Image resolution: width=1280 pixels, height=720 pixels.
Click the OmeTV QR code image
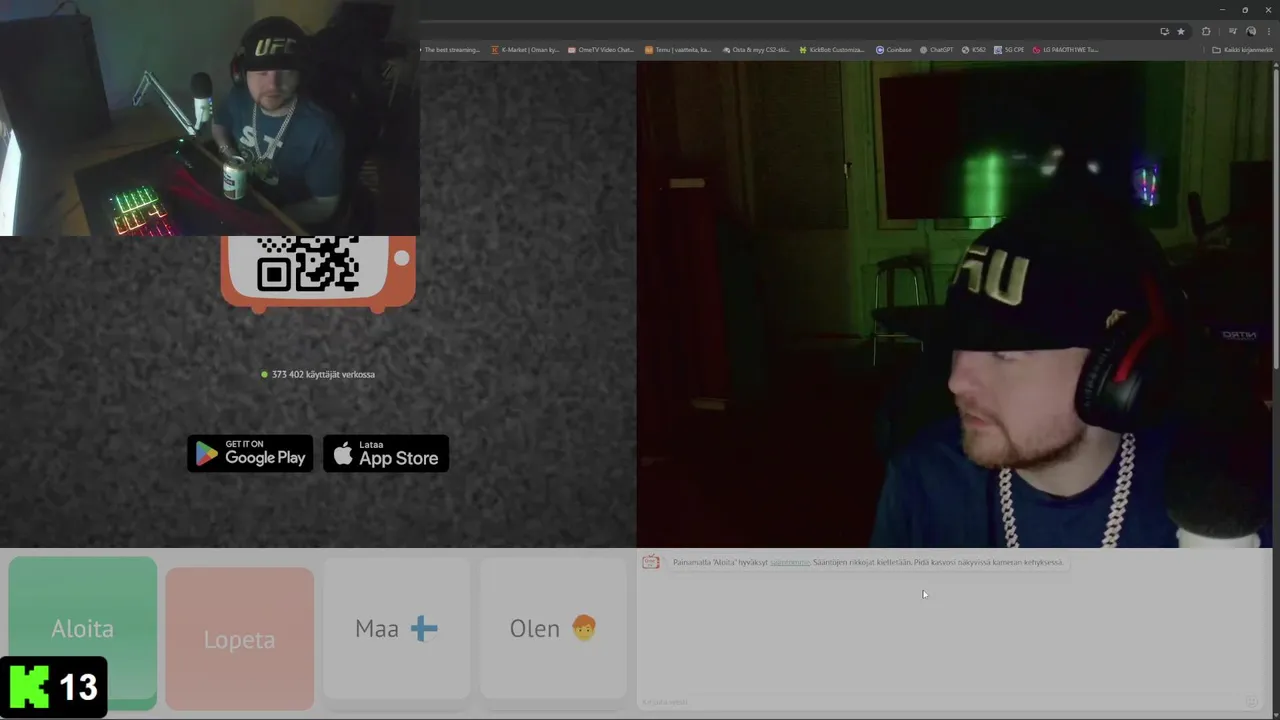click(308, 265)
